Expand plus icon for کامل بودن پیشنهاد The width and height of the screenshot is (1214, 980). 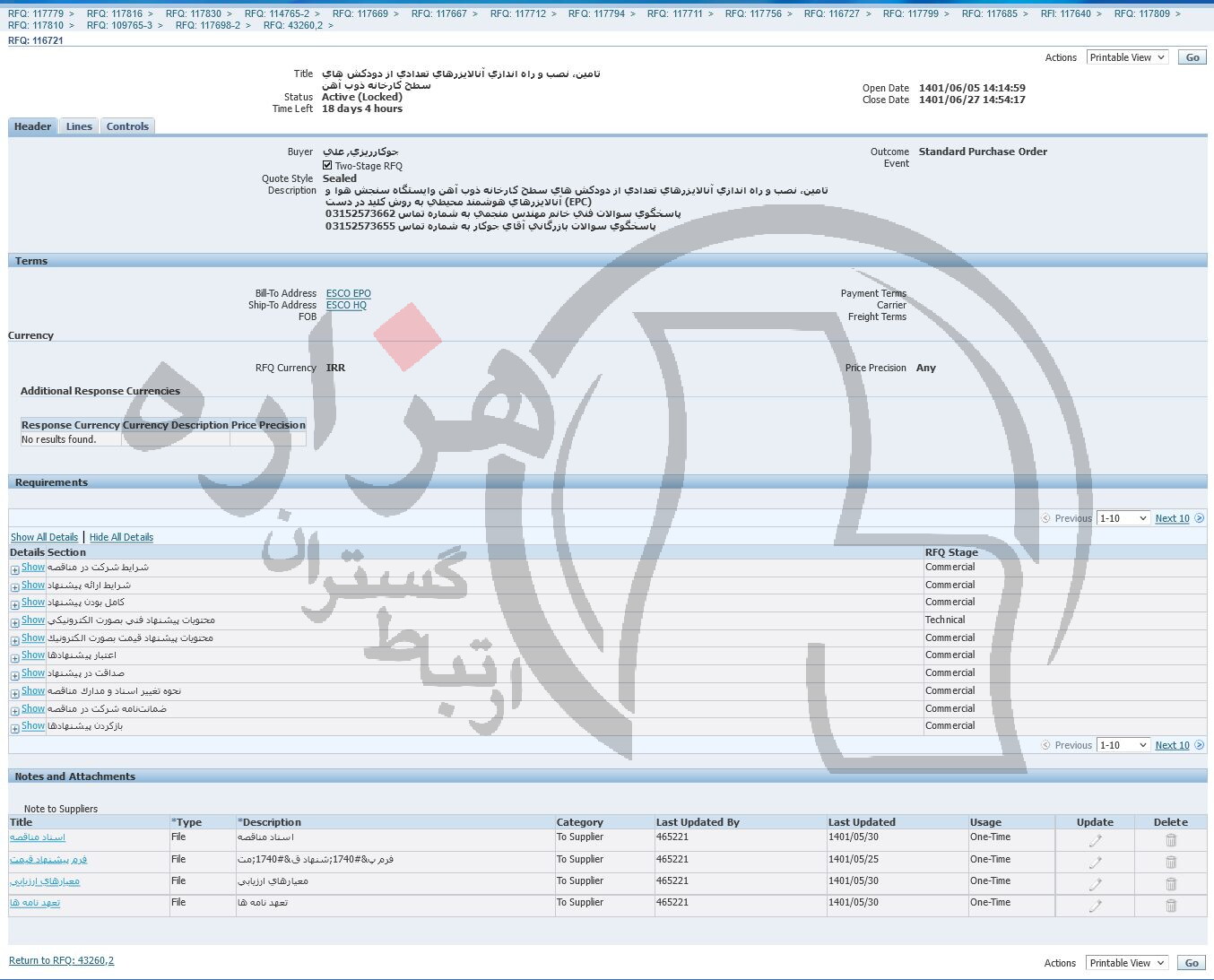coord(15,604)
